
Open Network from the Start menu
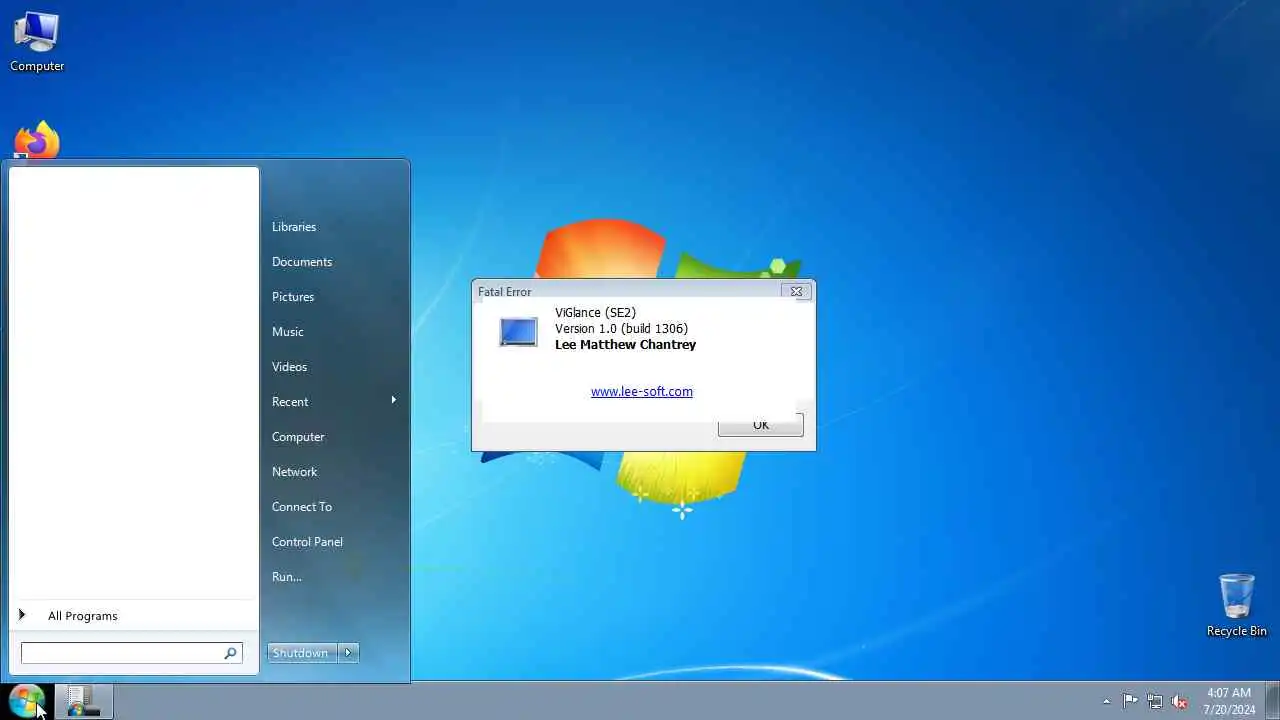pyautogui.click(x=295, y=472)
